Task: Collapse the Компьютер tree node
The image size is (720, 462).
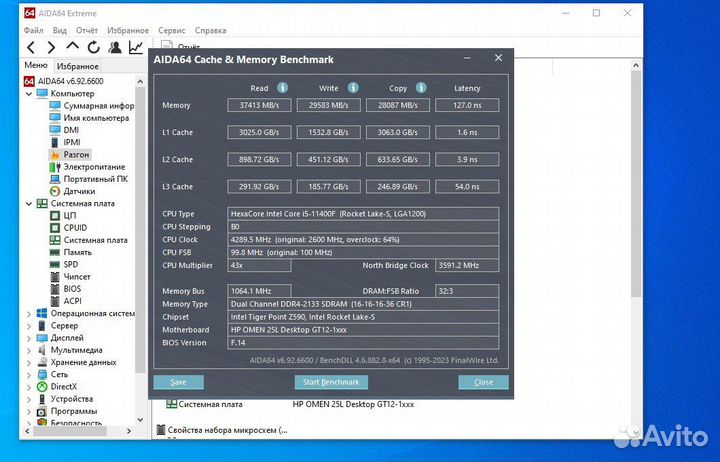Action: (29, 94)
